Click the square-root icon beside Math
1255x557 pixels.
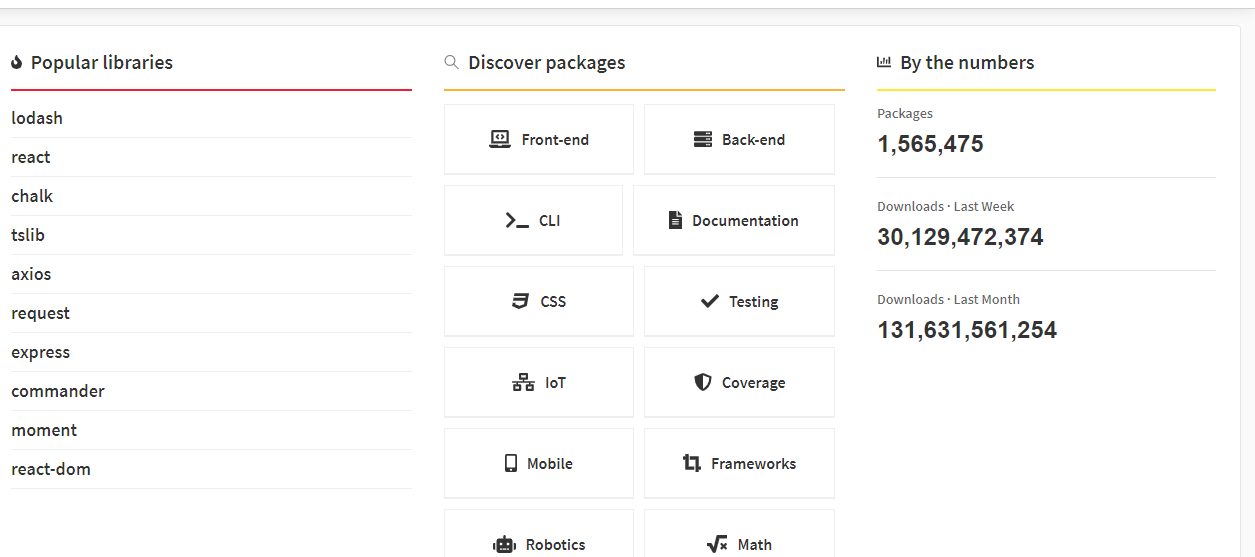[717, 545]
